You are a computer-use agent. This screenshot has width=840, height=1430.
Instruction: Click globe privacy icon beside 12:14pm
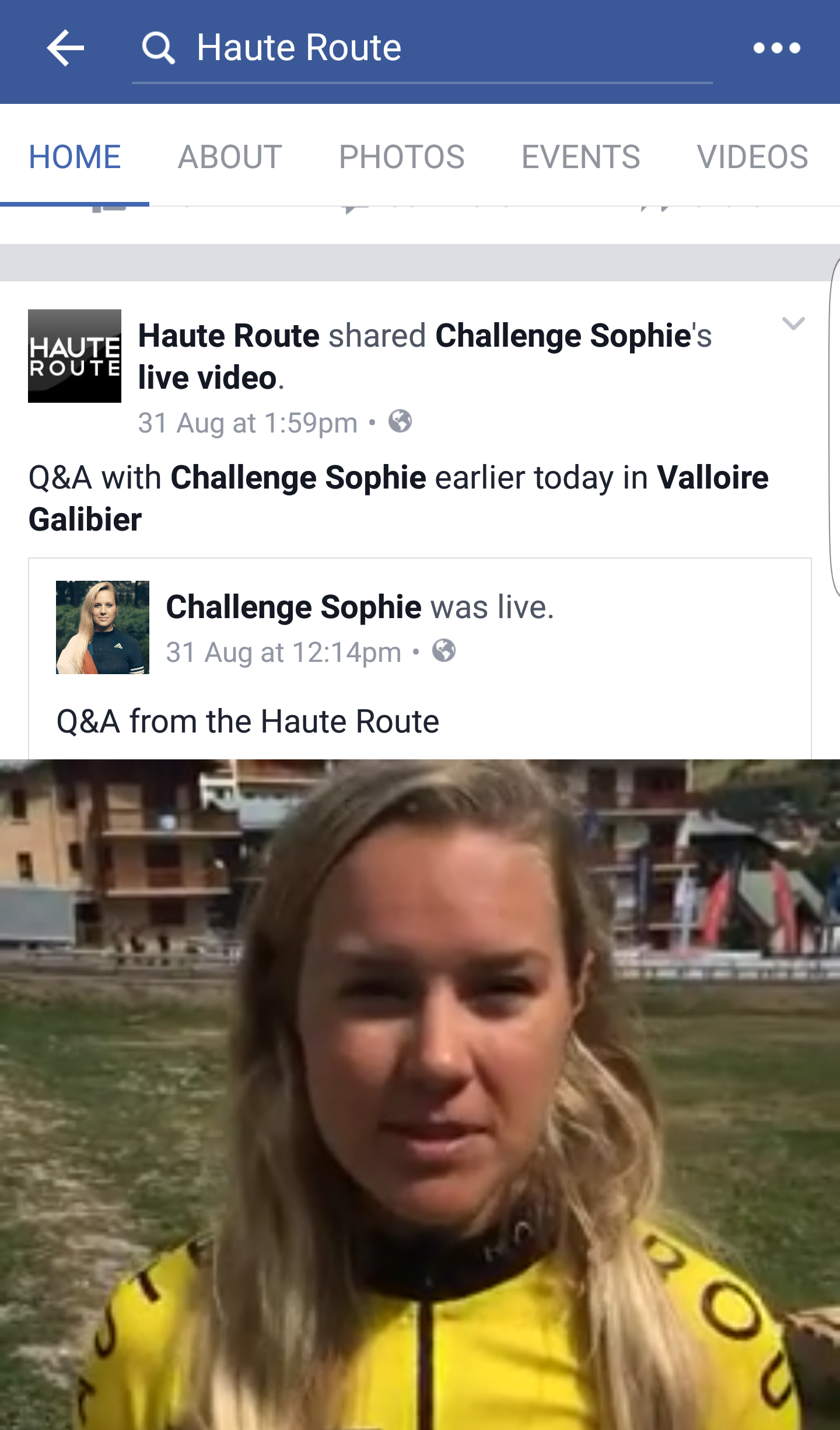[444, 650]
